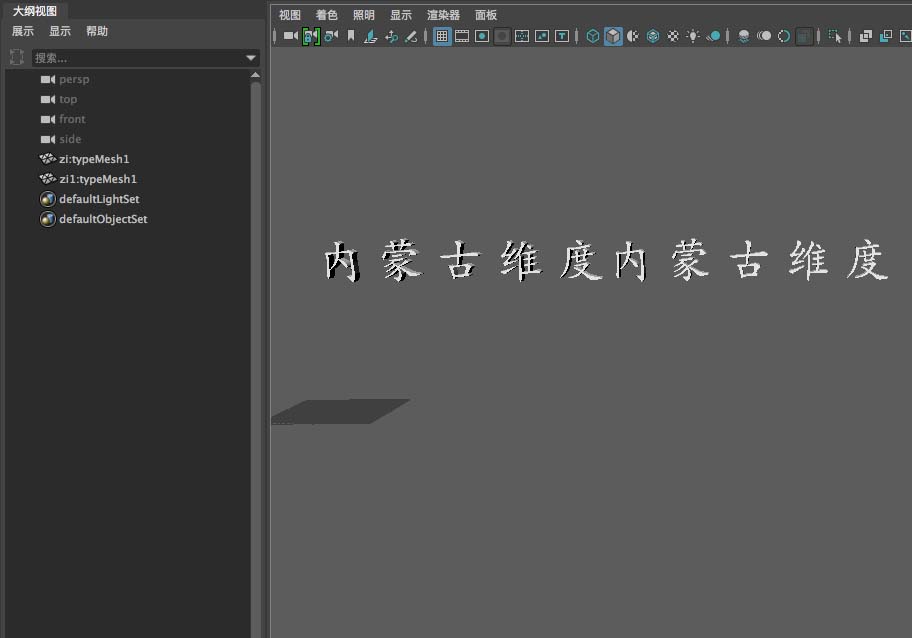Screen dimensions: 912x638
Task: Open Camera Attributes icon
Action: point(332,36)
